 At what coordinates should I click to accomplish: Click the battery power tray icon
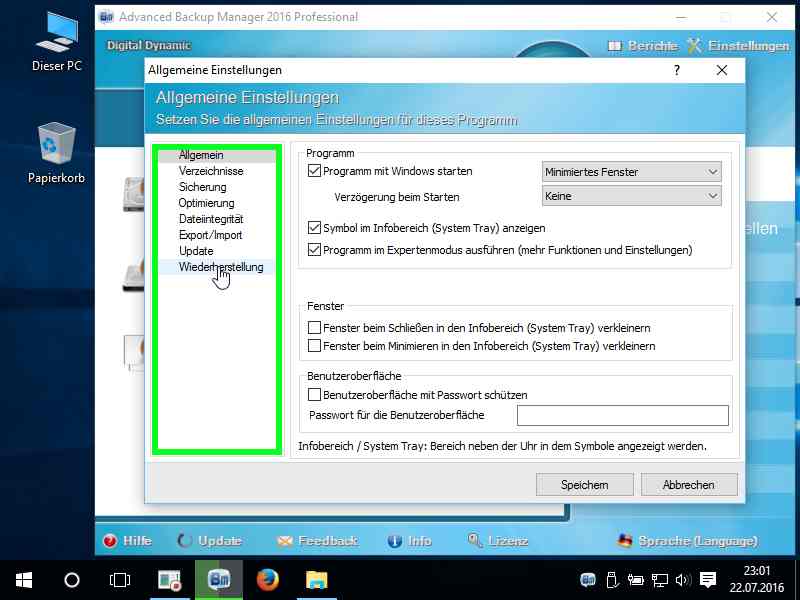pyautogui.click(x=636, y=580)
